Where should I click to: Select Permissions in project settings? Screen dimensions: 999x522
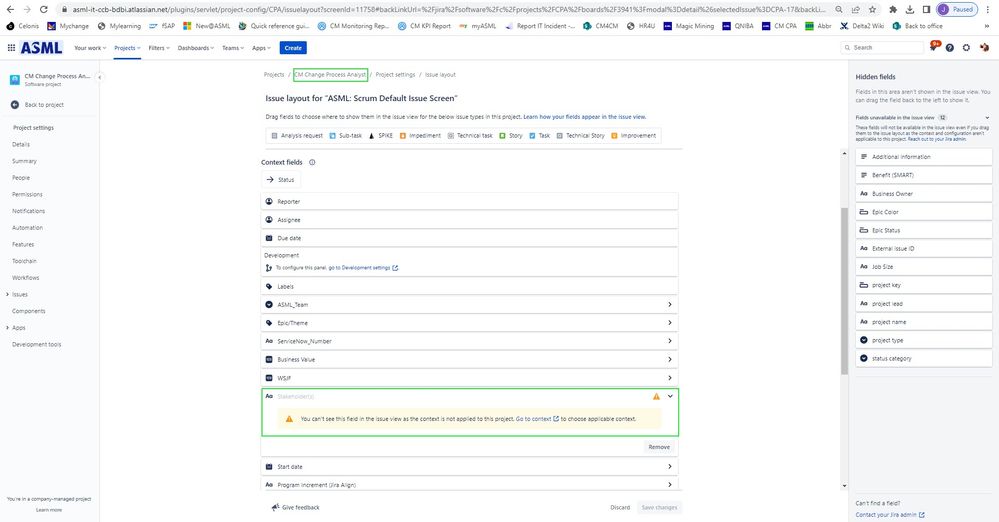(x=27, y=194)
